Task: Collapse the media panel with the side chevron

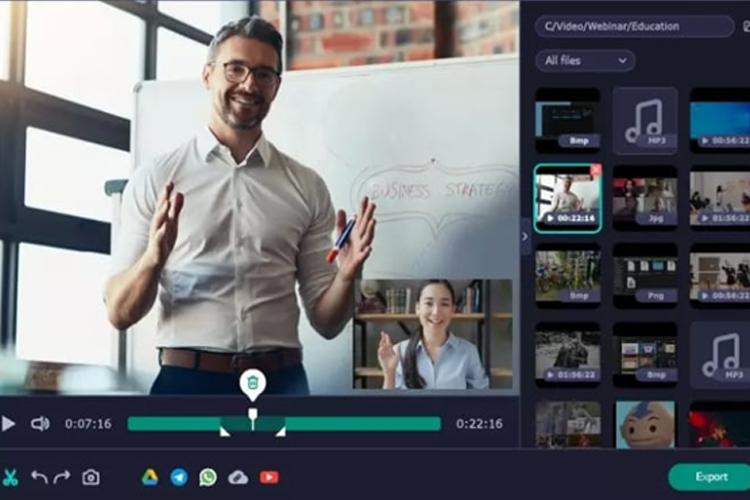Action: [x=525, y=236]
